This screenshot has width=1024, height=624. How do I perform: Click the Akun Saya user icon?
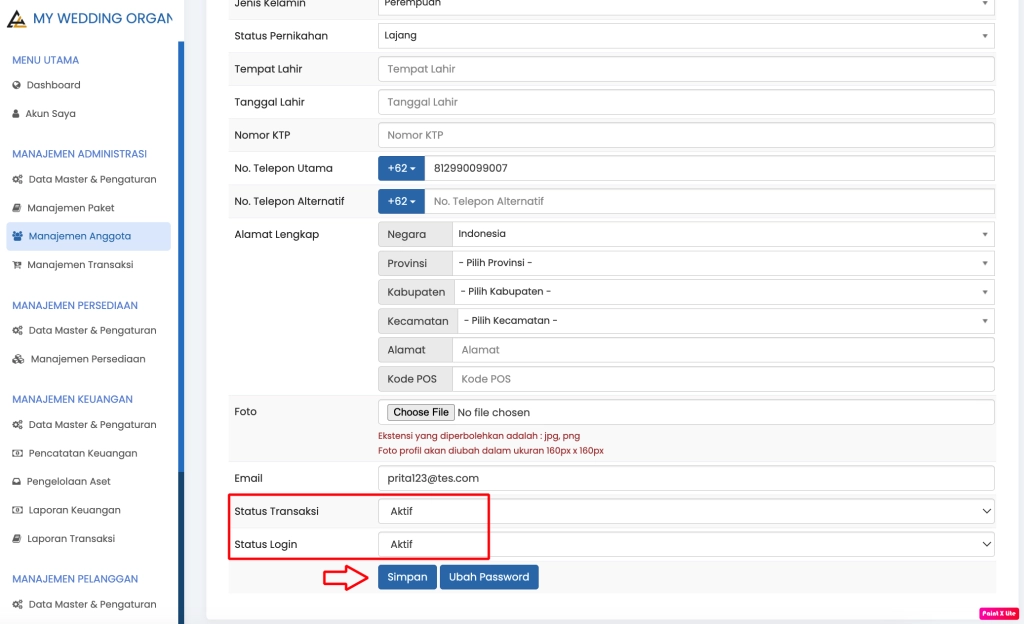pos(16,114)
